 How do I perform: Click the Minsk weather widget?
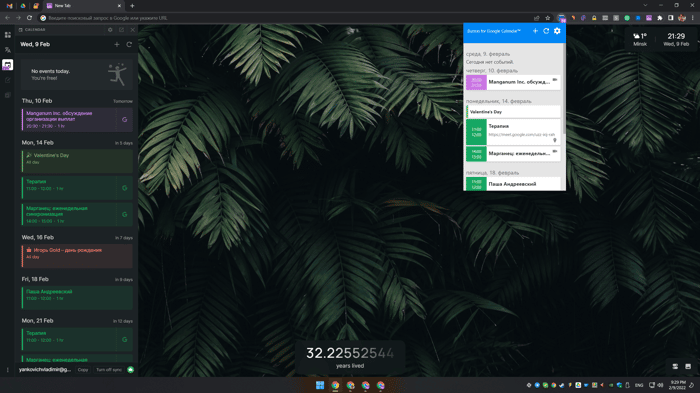click(x=640, y=39)
